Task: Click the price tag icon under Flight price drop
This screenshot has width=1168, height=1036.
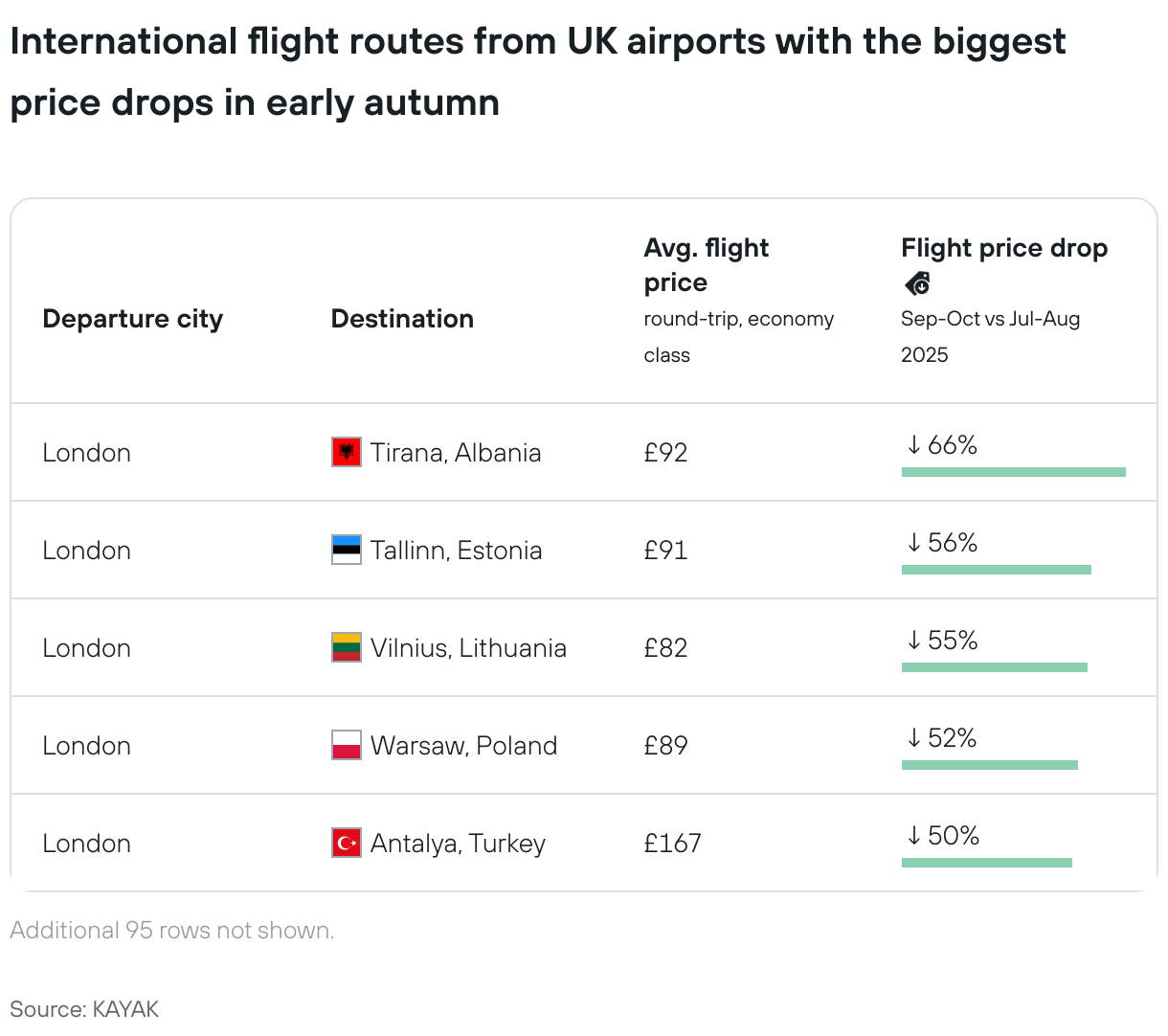Action: [917, 283]
